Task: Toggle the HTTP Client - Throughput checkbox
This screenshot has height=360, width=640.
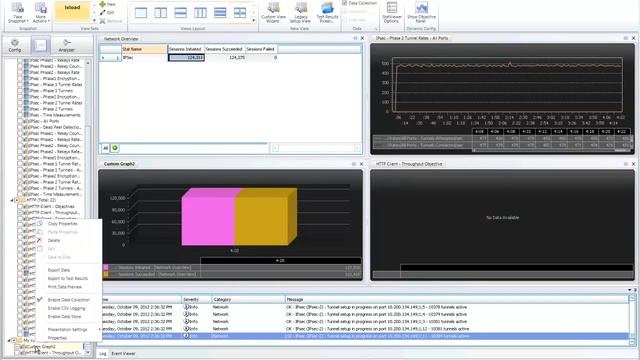Action: click(20, 213)
